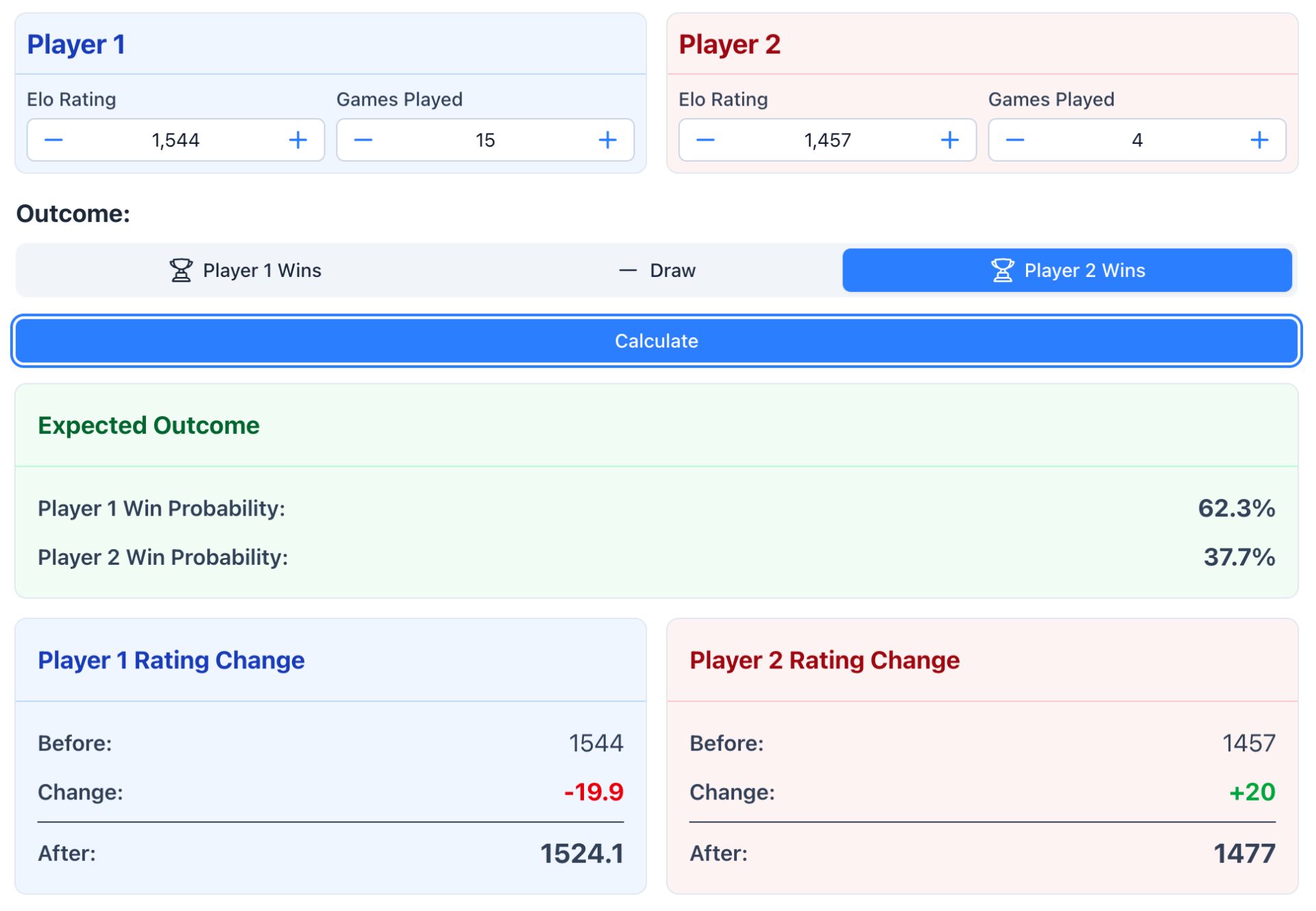Click the trophy icon beside Player 2 Wins
Screen dimensions: 1316x911
1002,271
